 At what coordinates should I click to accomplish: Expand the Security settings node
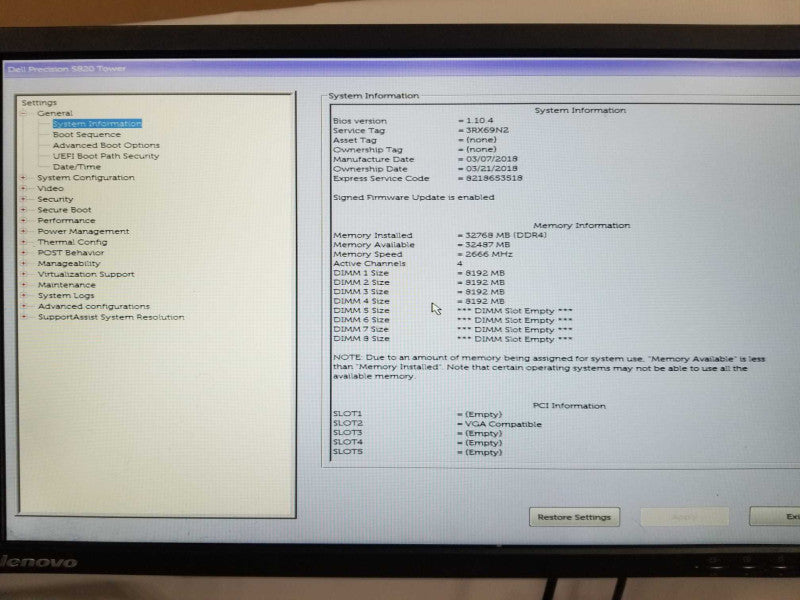(x=23, y=199)
